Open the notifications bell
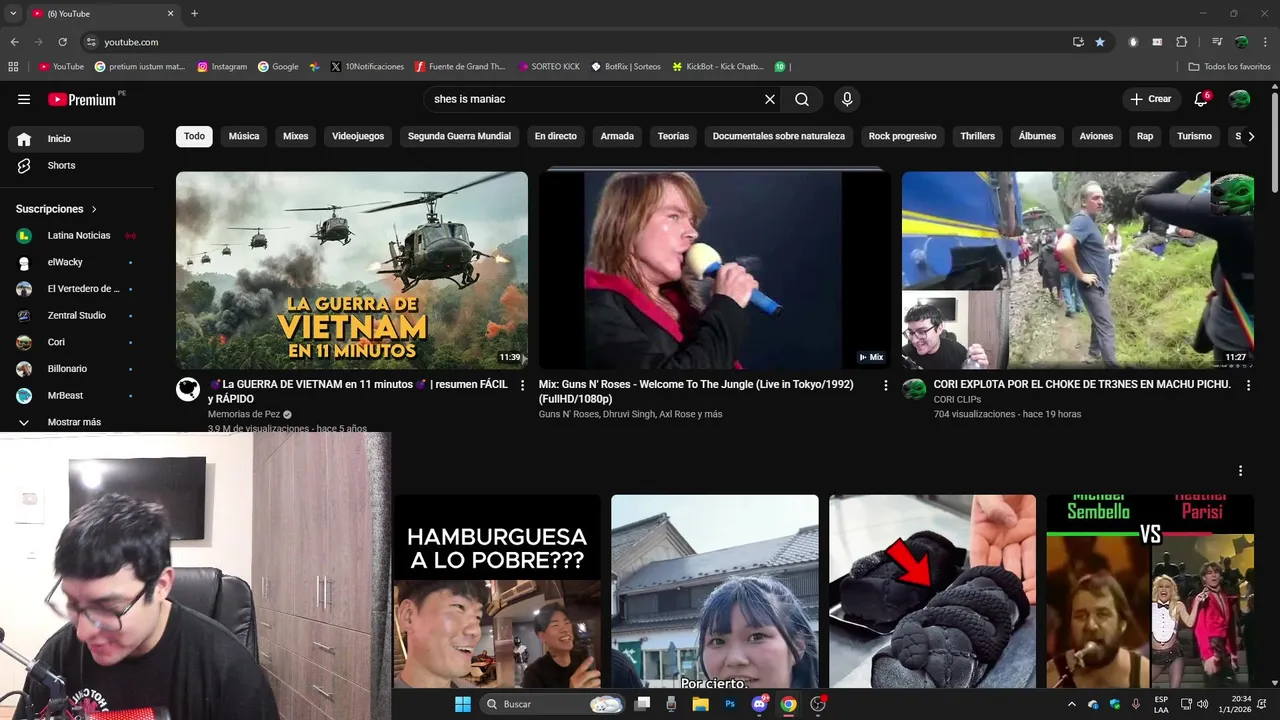The width and height of the screenshot is (1280, 720). (x=1202, y=99)
